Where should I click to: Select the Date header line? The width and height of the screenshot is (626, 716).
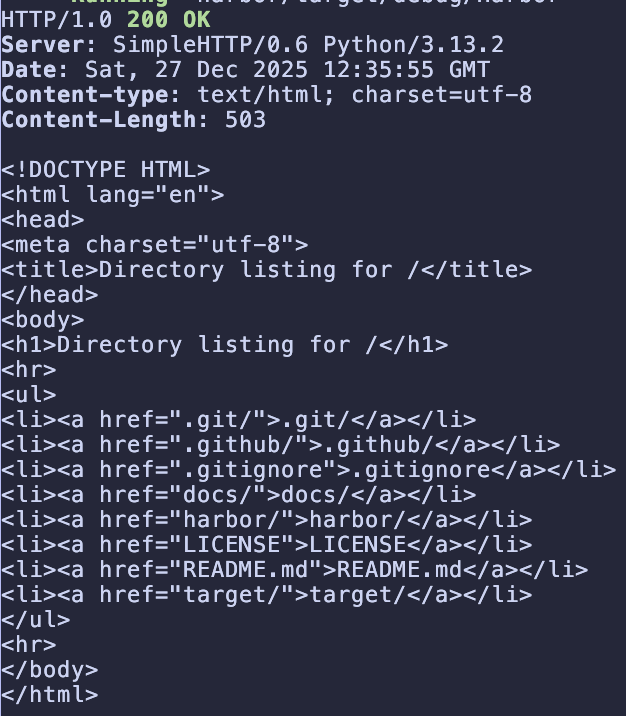(x=246, y=70)
